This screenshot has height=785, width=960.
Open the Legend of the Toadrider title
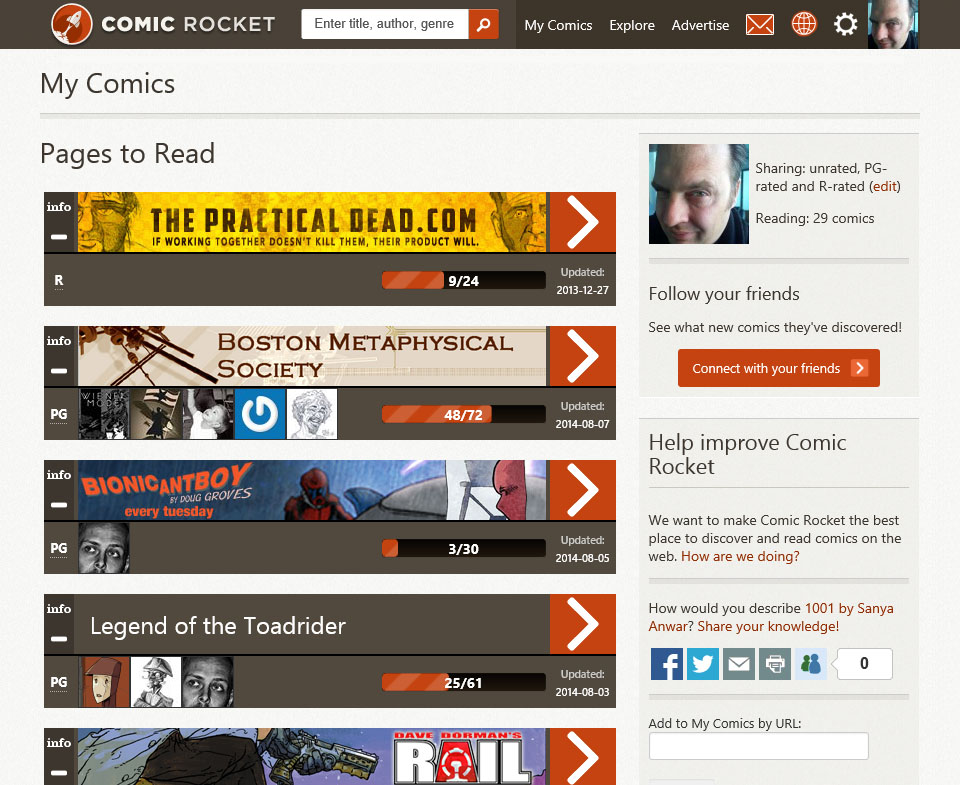tap(218, 626)
